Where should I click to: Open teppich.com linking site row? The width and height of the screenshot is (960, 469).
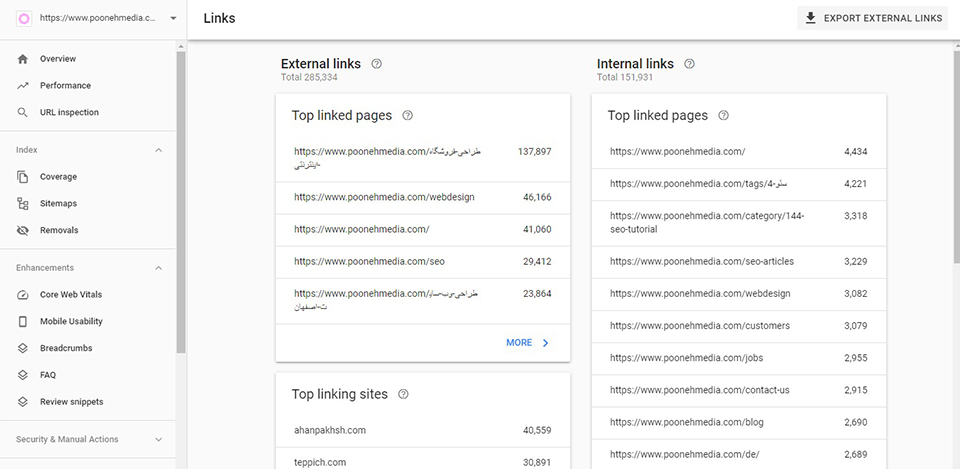pyautogui.click(x=423, y=458)
